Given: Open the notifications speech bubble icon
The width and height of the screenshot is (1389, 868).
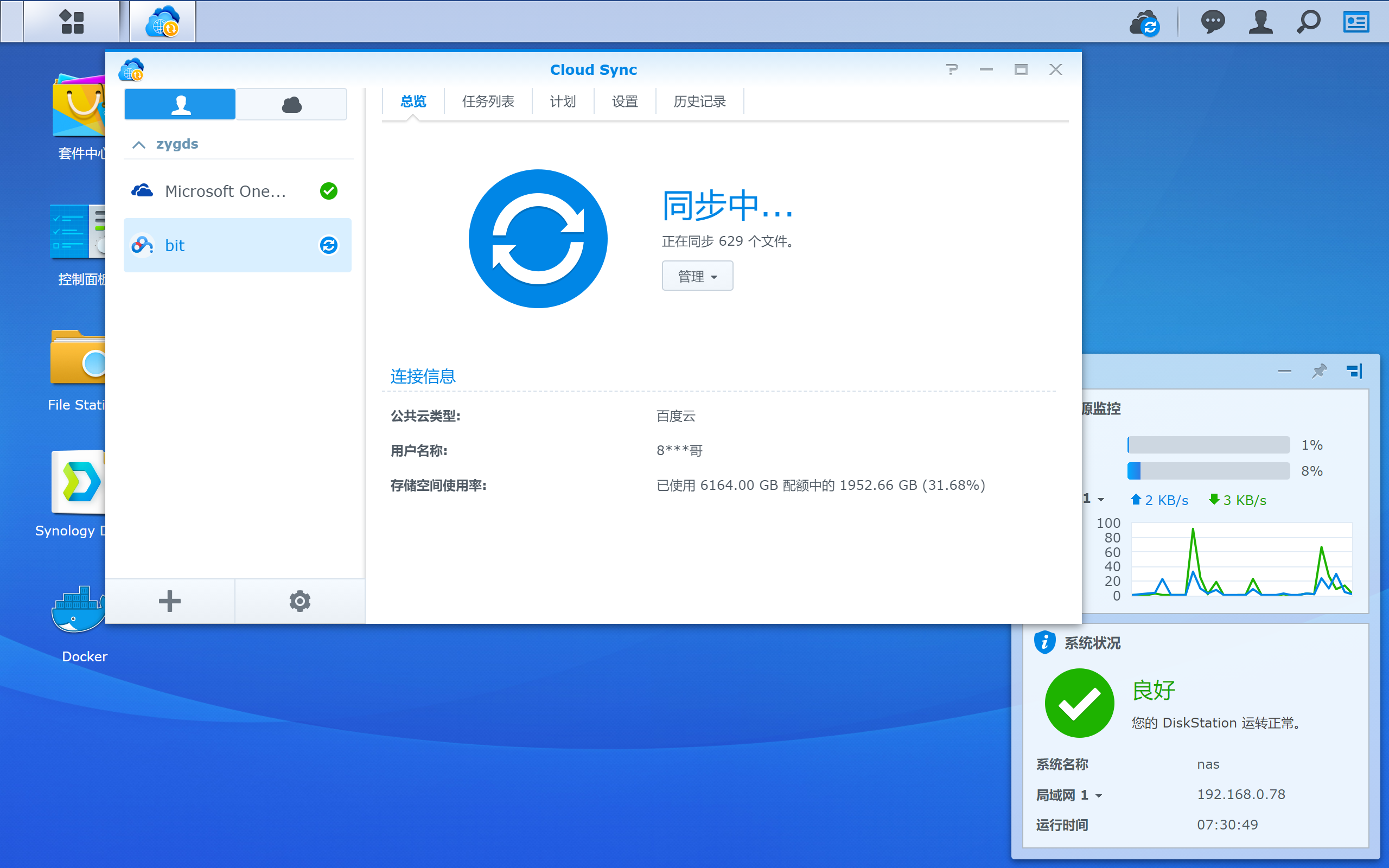Looking at the screenshot, I should [x=1213, y=22].
